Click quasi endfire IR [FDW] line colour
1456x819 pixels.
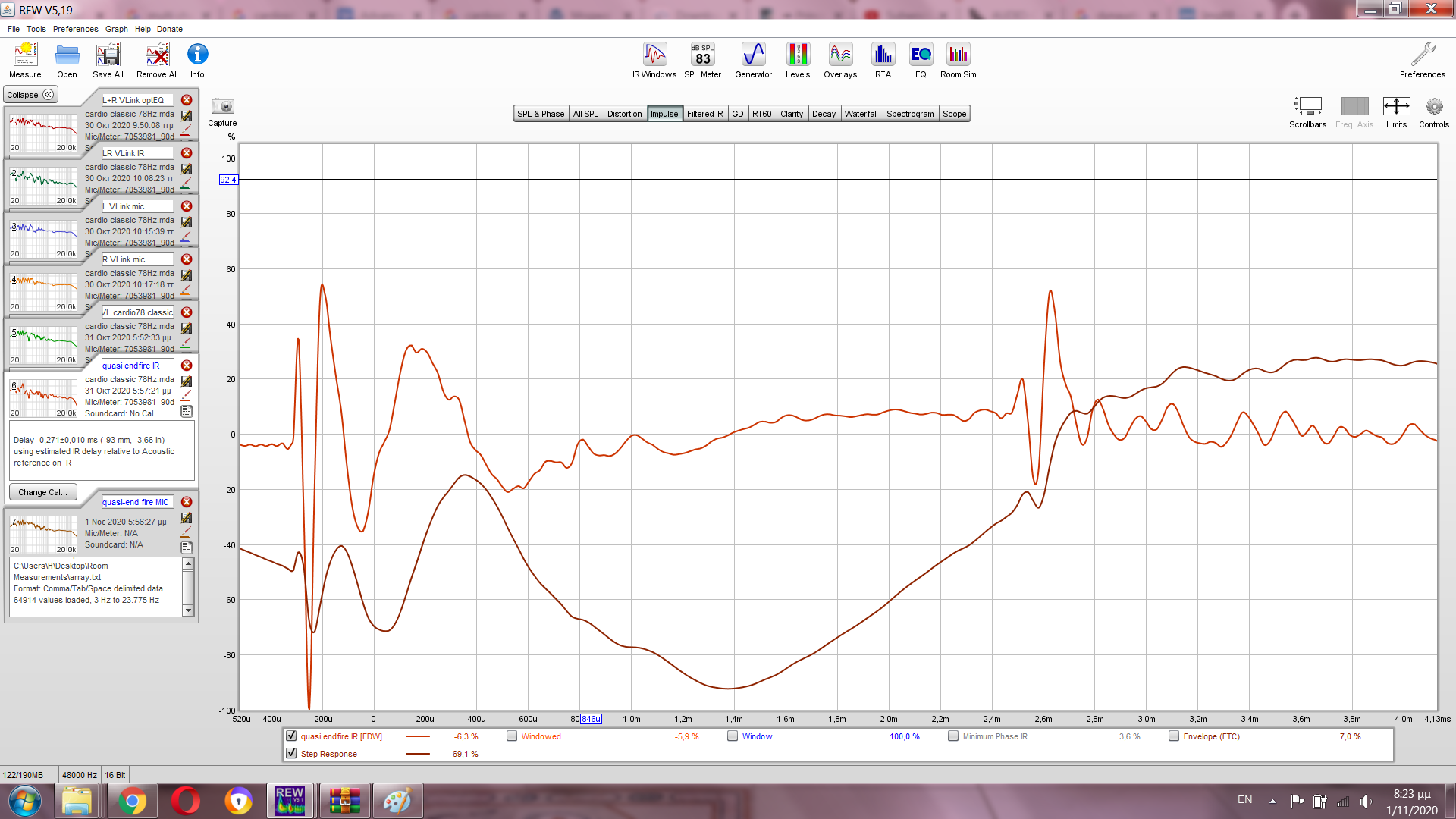418,736
